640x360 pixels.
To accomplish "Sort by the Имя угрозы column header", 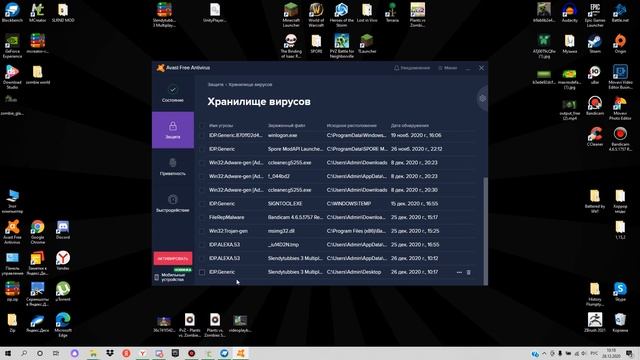I will [221, 126].
